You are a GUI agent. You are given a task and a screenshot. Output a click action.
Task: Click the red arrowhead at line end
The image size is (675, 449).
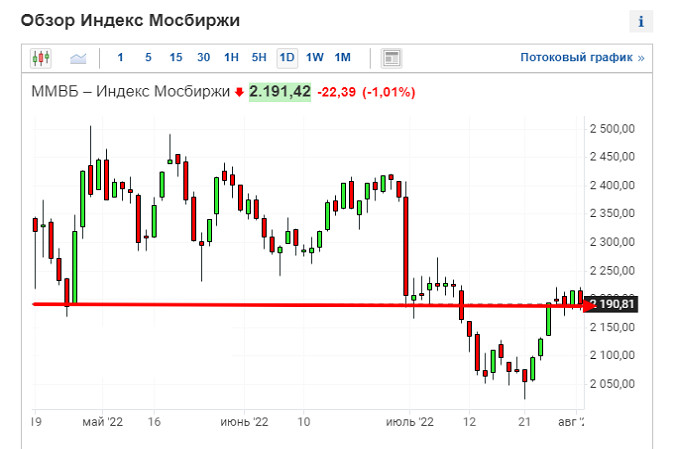point(589,304)
